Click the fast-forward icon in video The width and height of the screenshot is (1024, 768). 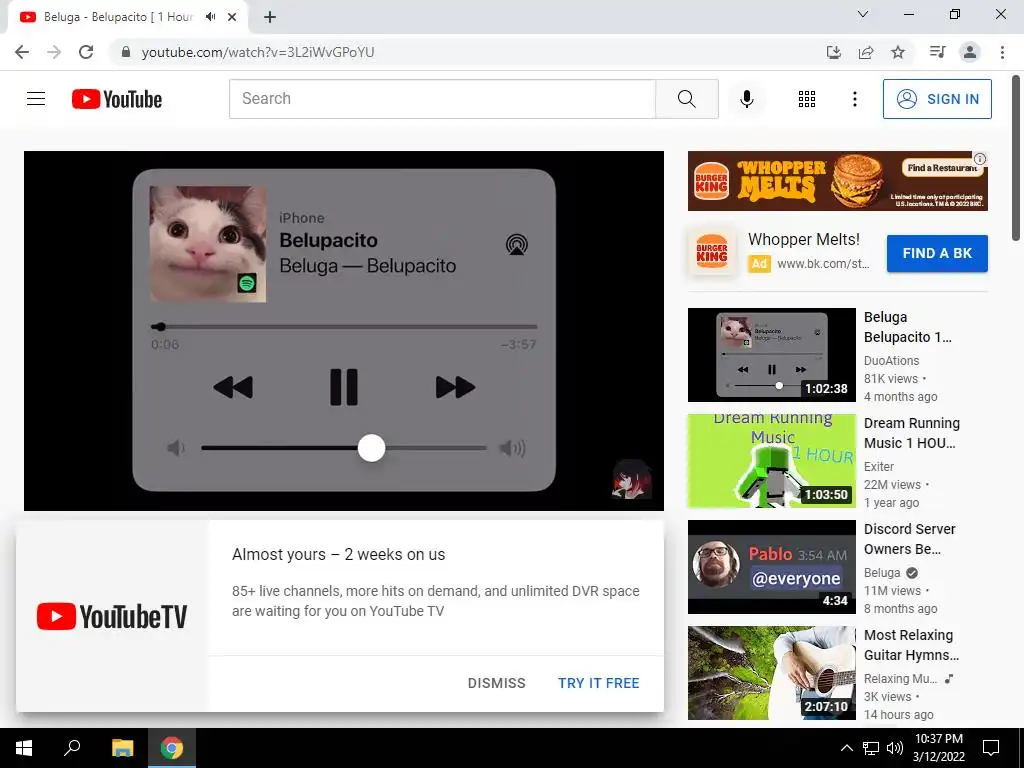click(x=455, y=387)
